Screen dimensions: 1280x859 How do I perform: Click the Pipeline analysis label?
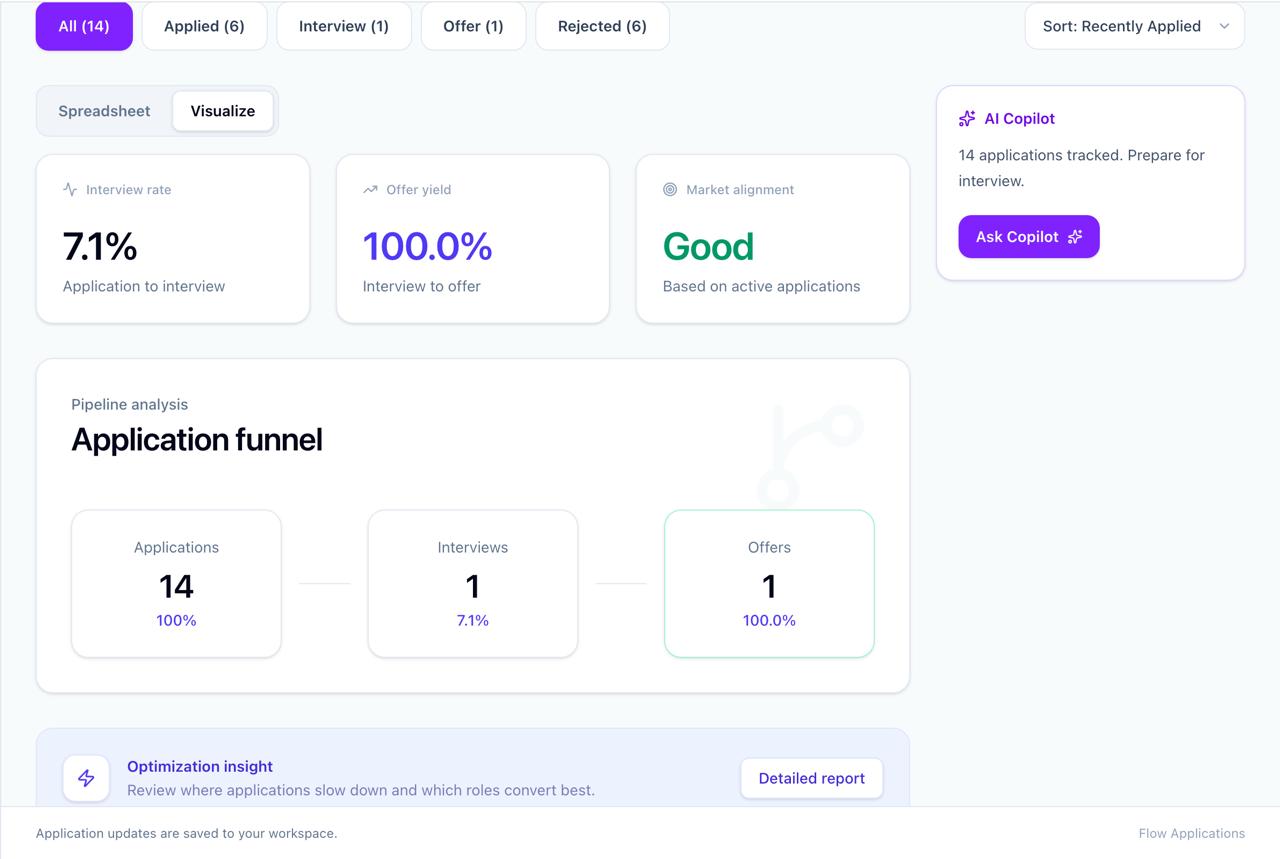(x=130, y=404)
